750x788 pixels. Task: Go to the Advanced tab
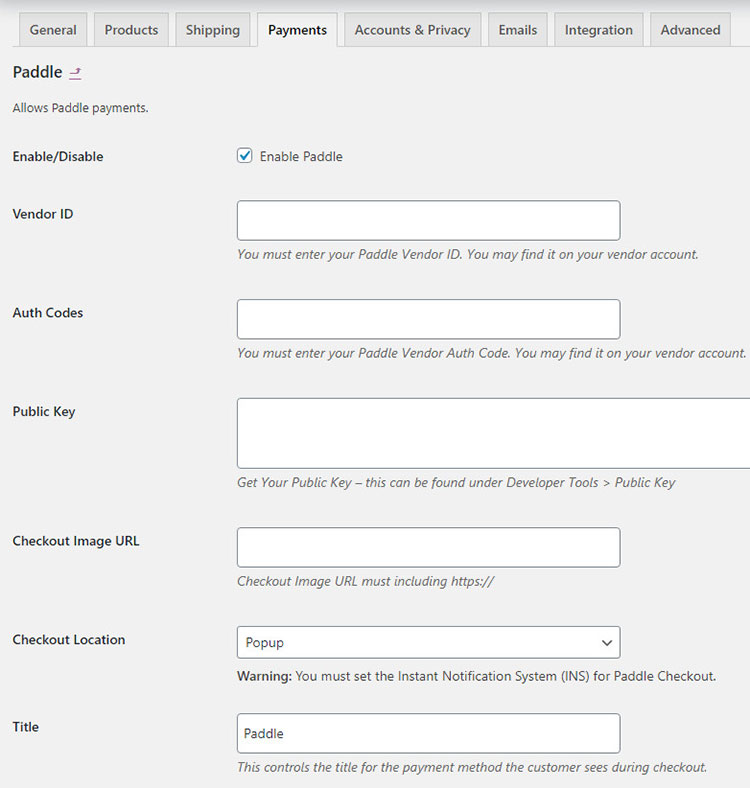(x=690, y=30)
